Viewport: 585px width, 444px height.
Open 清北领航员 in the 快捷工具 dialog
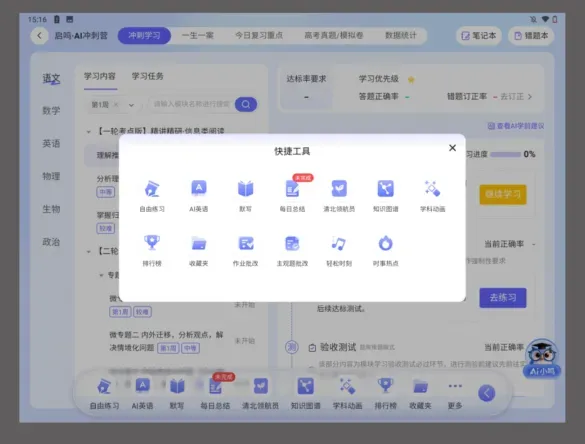coord(339,196)
